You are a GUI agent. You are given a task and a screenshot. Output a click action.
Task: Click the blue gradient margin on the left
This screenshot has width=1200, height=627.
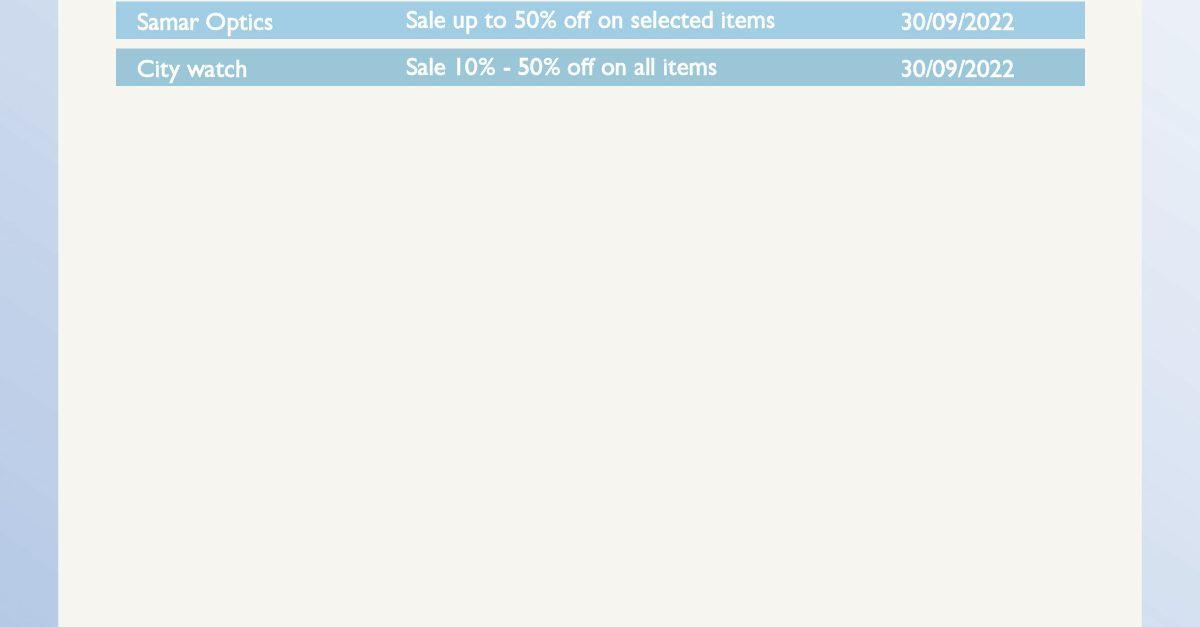click(28, 313)
